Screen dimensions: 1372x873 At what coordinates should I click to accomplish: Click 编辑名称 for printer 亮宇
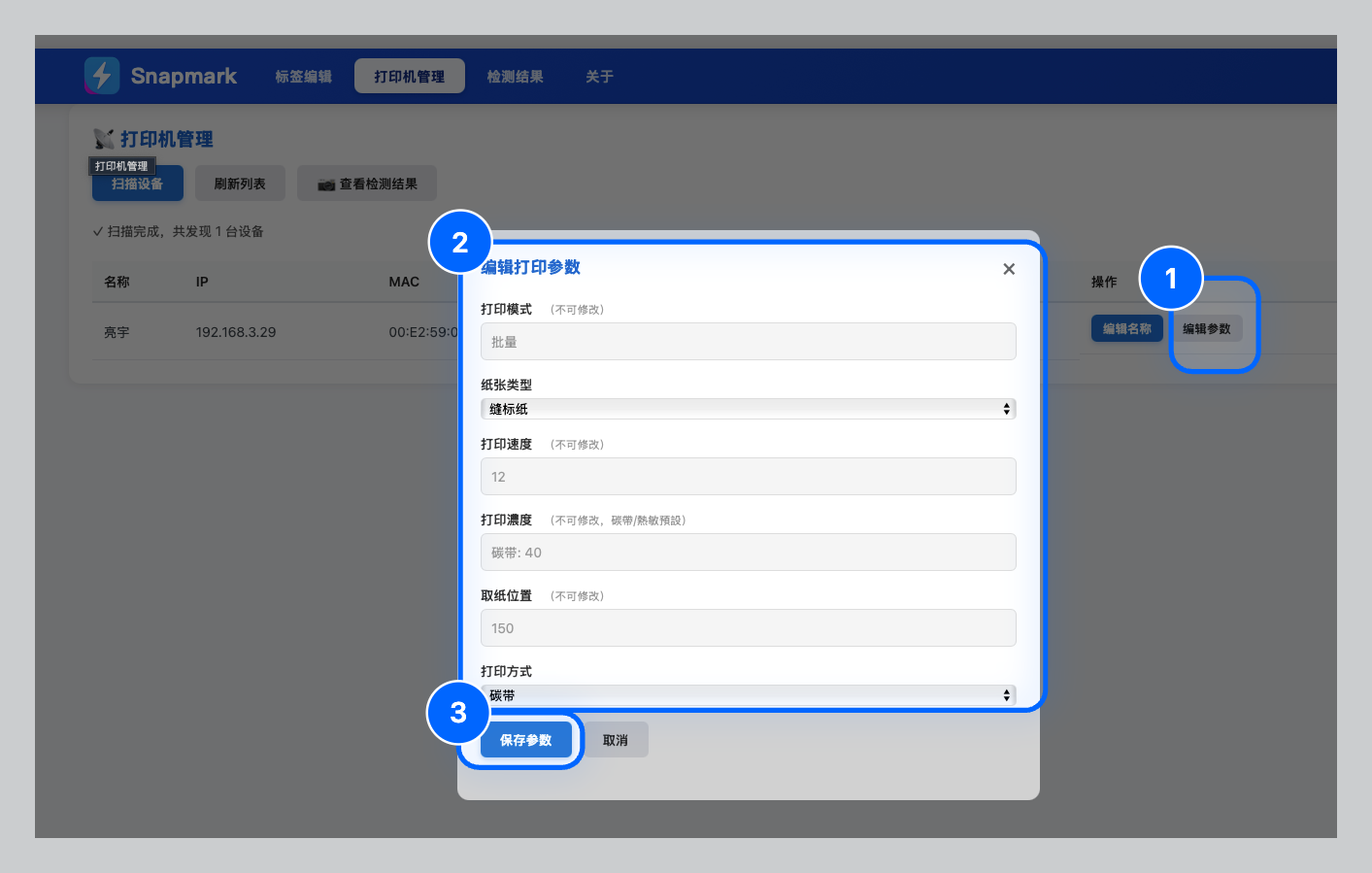(x=1126, y=328)
